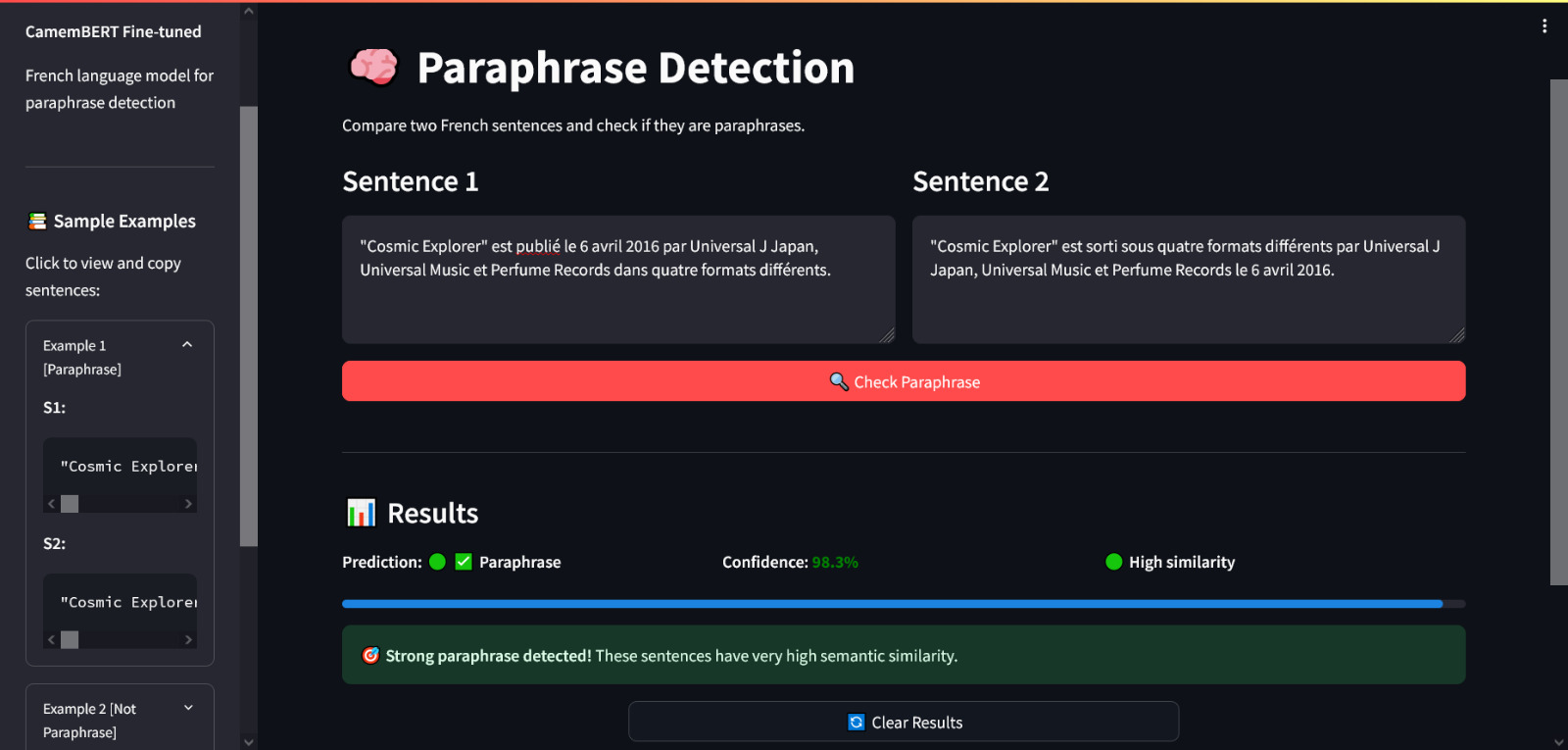Click the brain icon beside Paraphrase Detection
The width and height of the screenshot is (1568, 750).
coord(373,68)
